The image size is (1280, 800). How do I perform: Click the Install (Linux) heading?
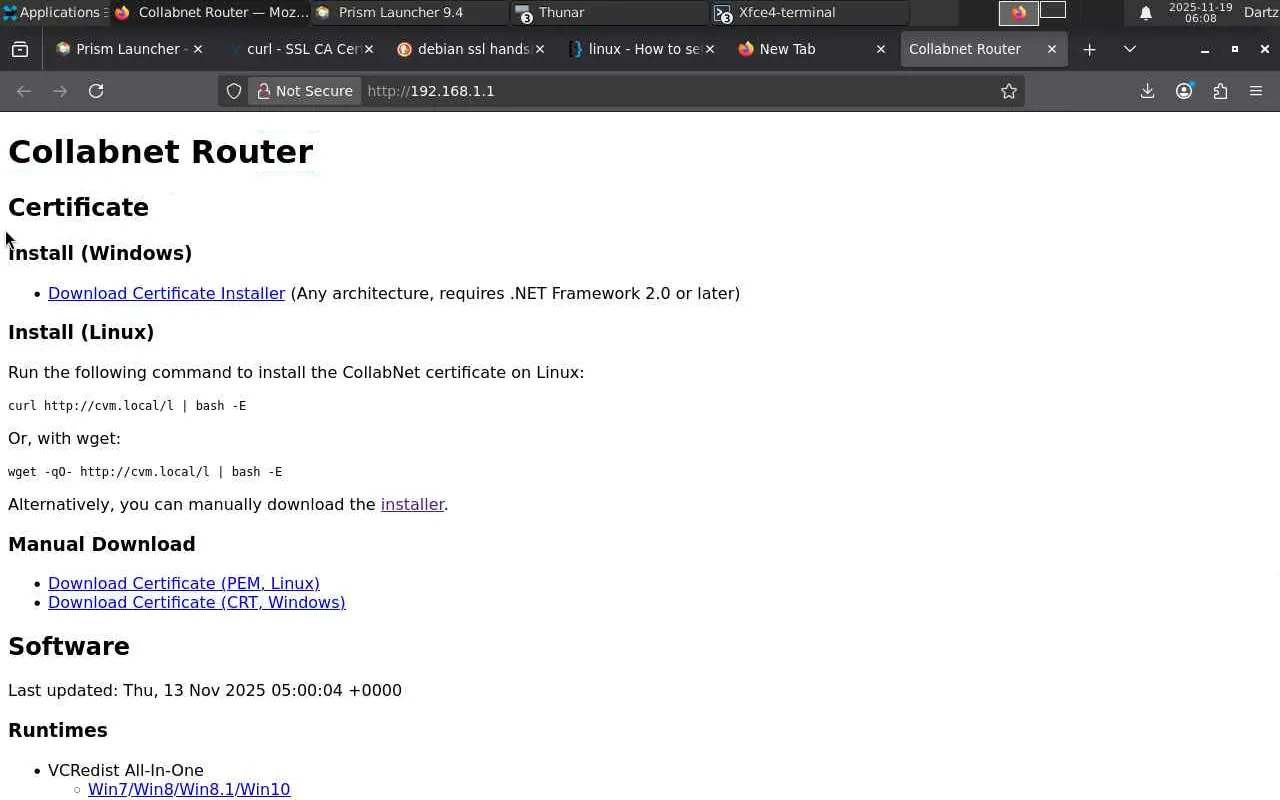[81, 332]
